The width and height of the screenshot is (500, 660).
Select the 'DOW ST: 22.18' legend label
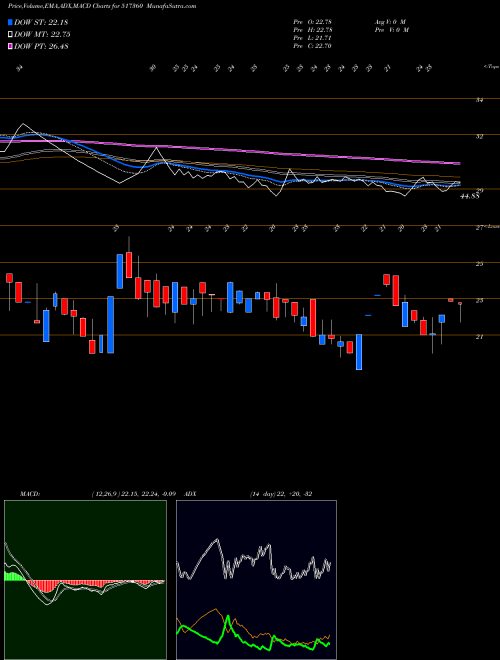pos(41,22)
